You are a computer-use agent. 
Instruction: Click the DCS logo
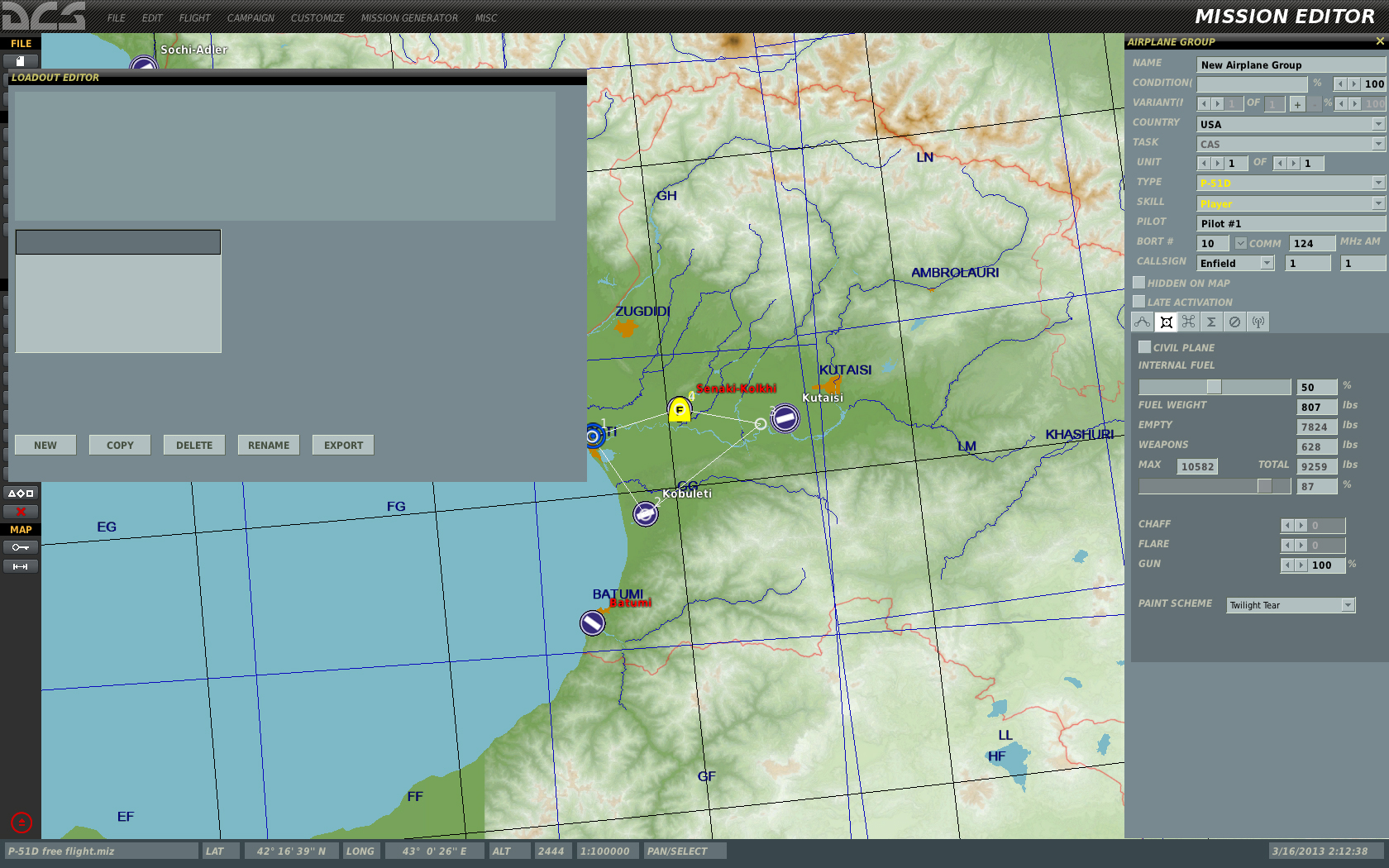coord(44,16)
